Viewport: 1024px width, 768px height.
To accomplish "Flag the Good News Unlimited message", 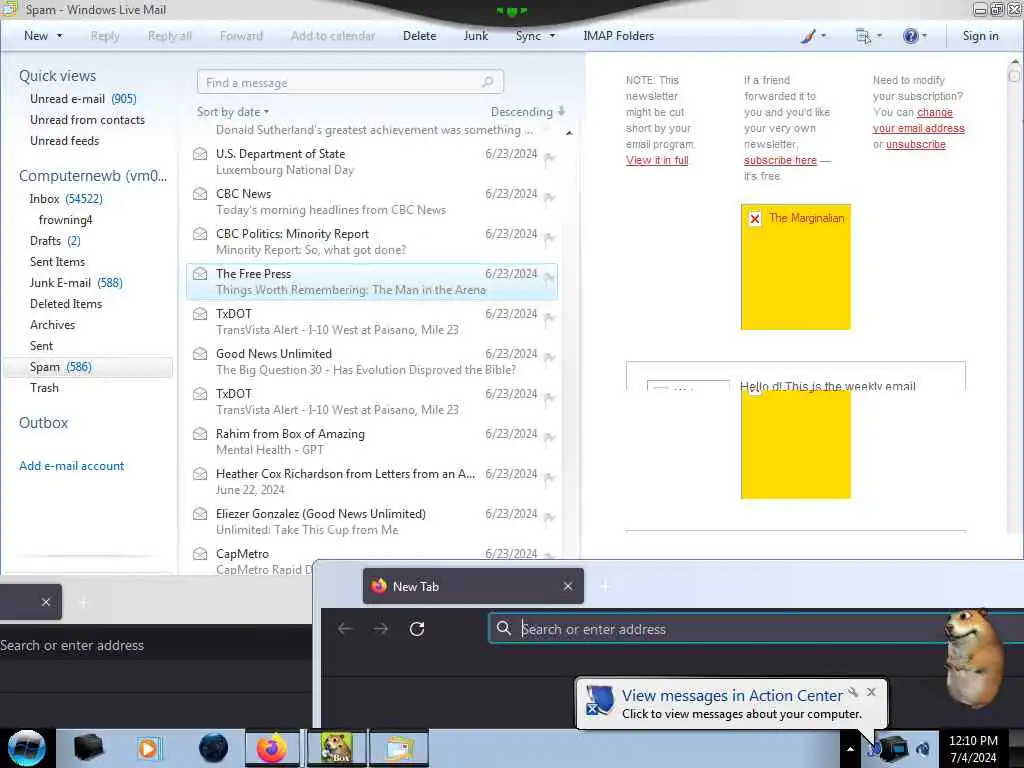I will pos(549,357).
